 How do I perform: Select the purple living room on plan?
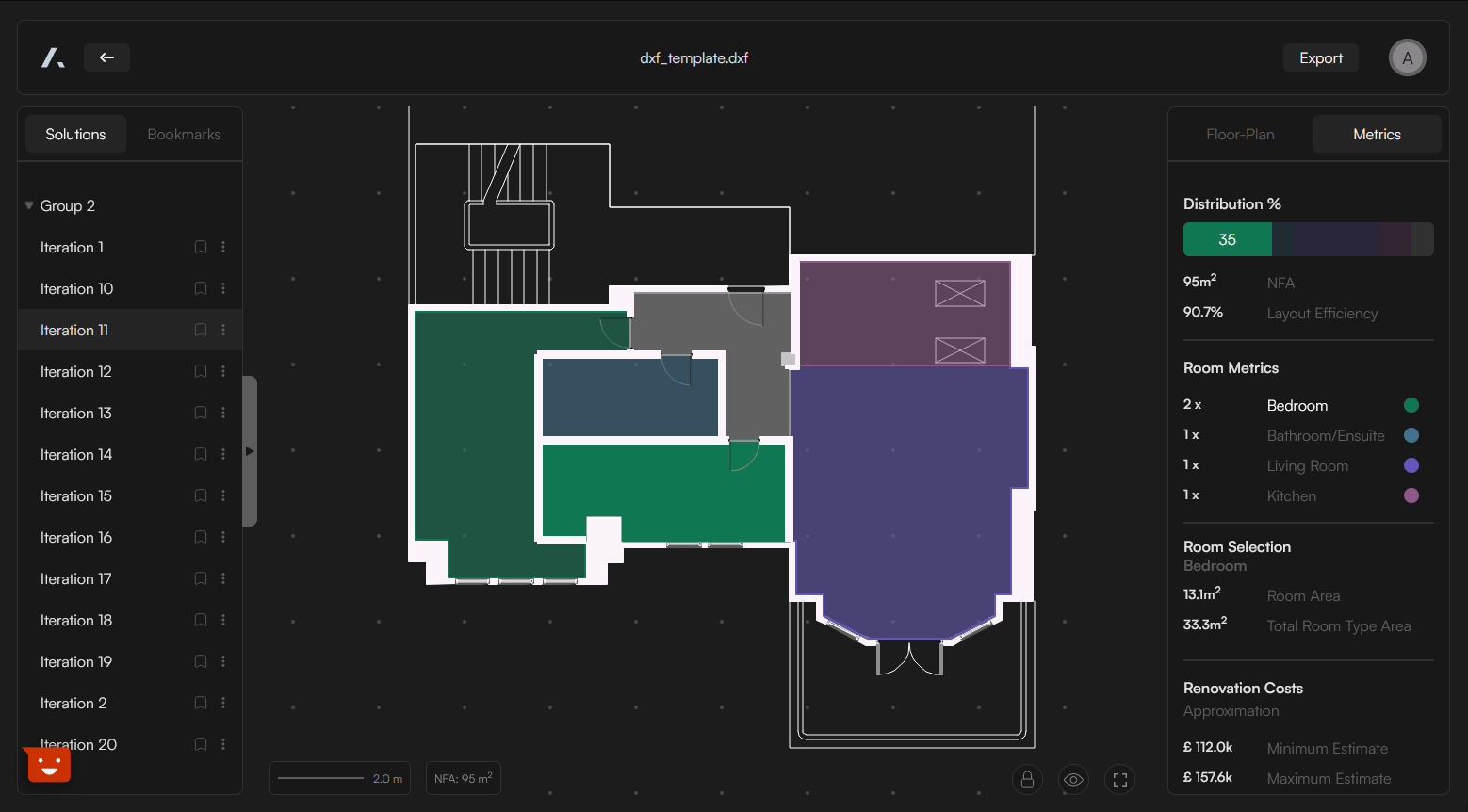click(x=909, y=490)
